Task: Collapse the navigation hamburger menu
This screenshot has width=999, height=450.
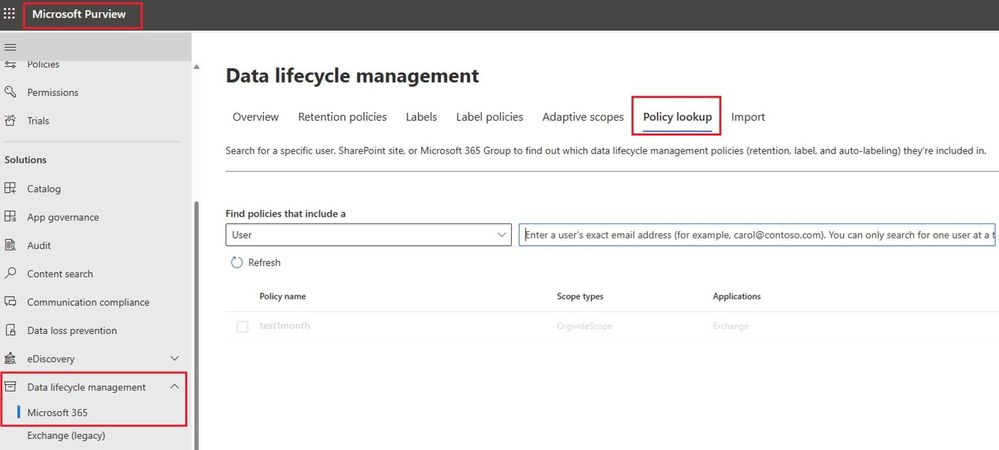Action: [x=11, y=47]
